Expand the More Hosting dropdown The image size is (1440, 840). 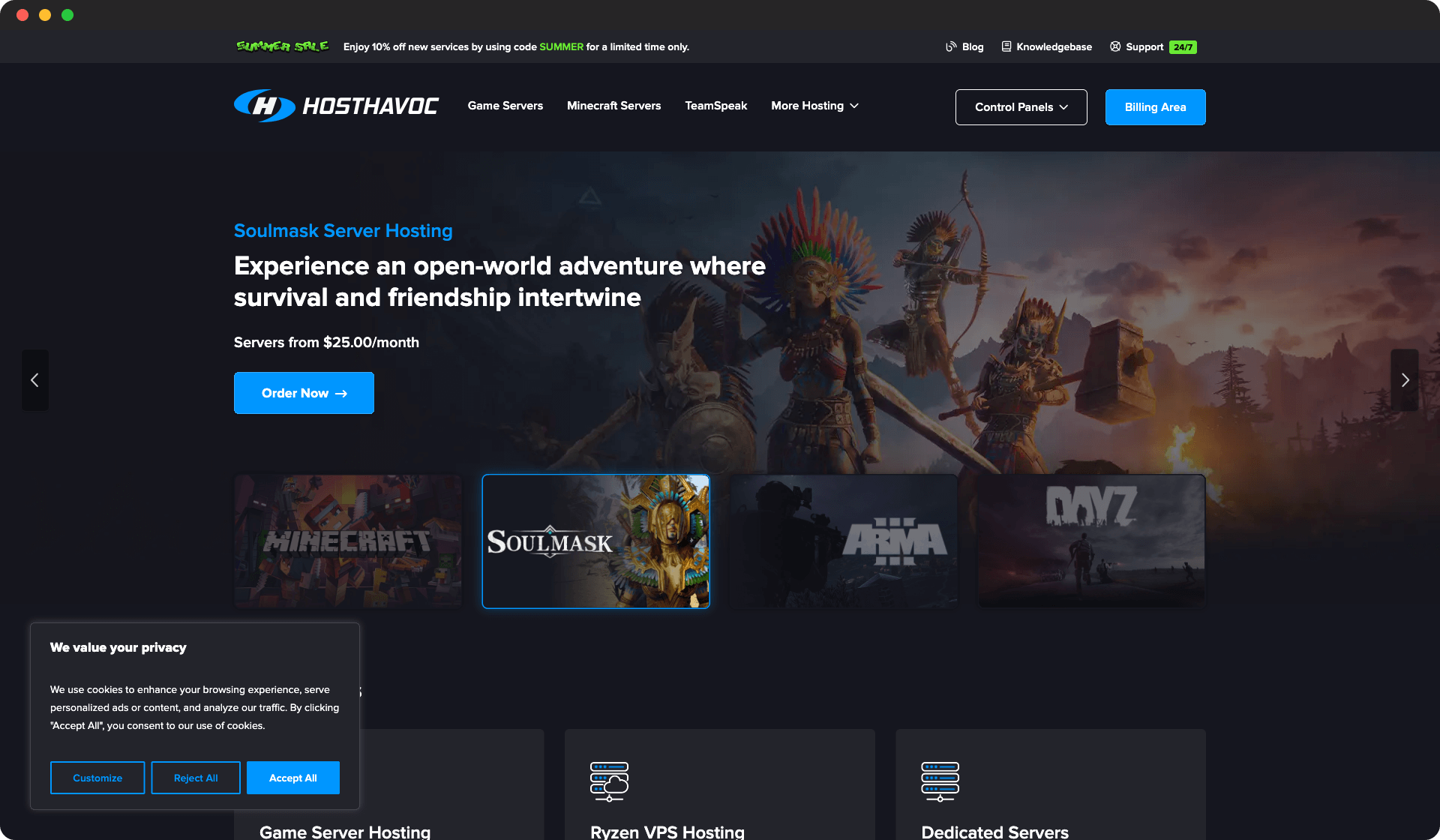[x=814, y=106]
